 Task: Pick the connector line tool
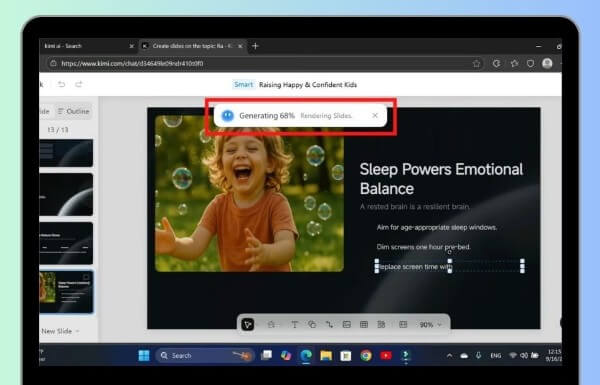pos(329,325)
